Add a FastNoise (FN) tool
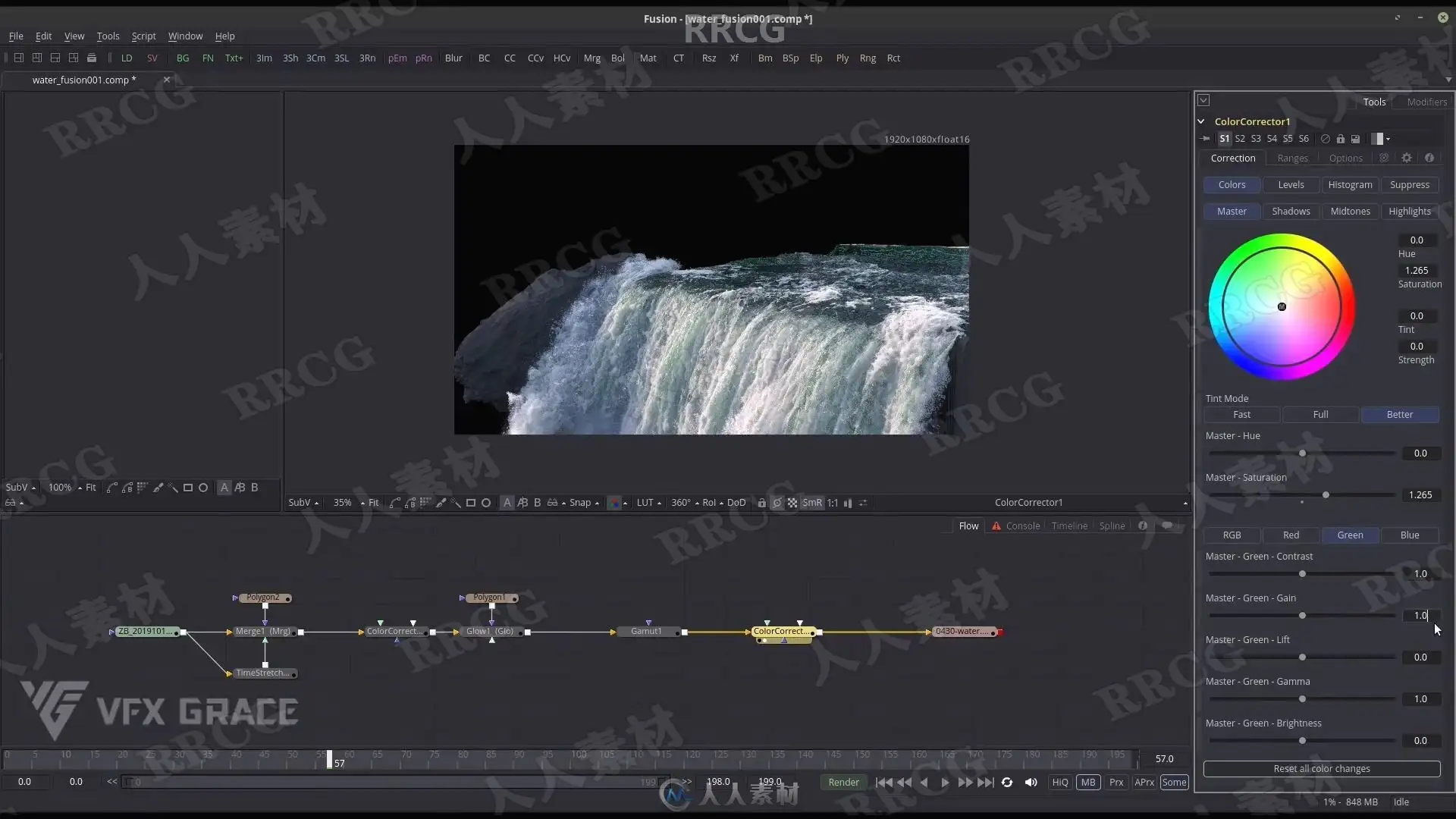The height and width of the screenshot is (819, 1456). pyautogui.click(x=208, y=58)
